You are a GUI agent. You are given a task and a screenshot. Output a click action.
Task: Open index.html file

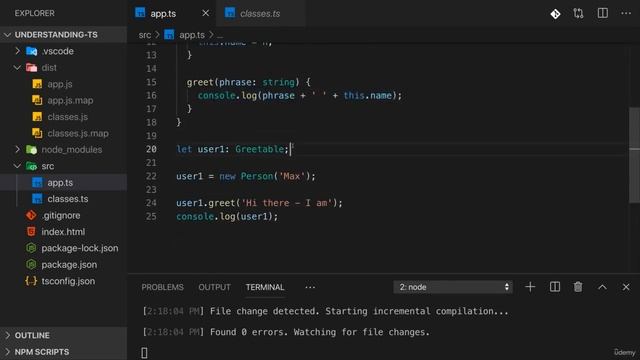[x=63, y=231]
